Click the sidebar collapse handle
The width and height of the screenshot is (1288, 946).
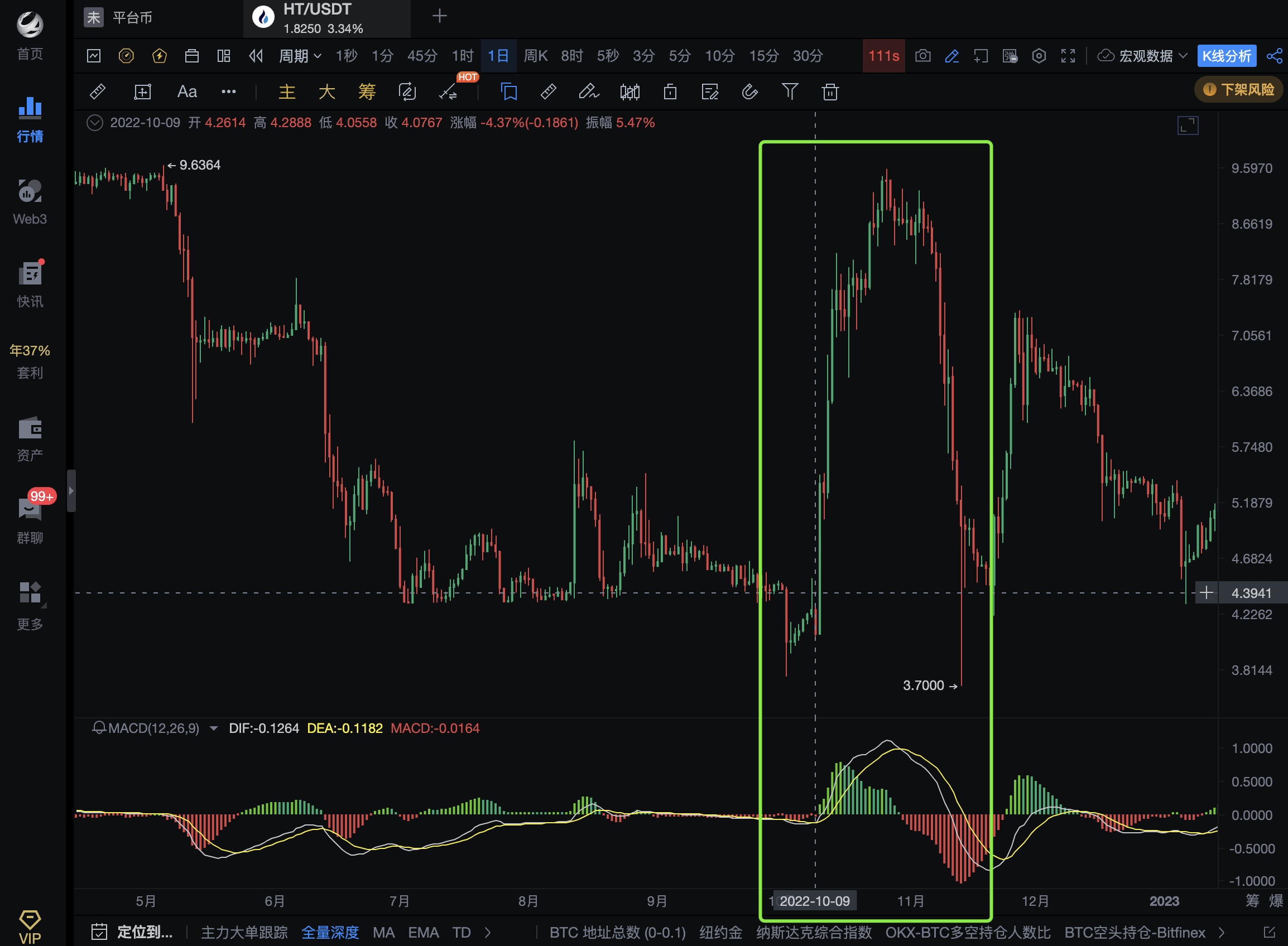click(71, 491)
